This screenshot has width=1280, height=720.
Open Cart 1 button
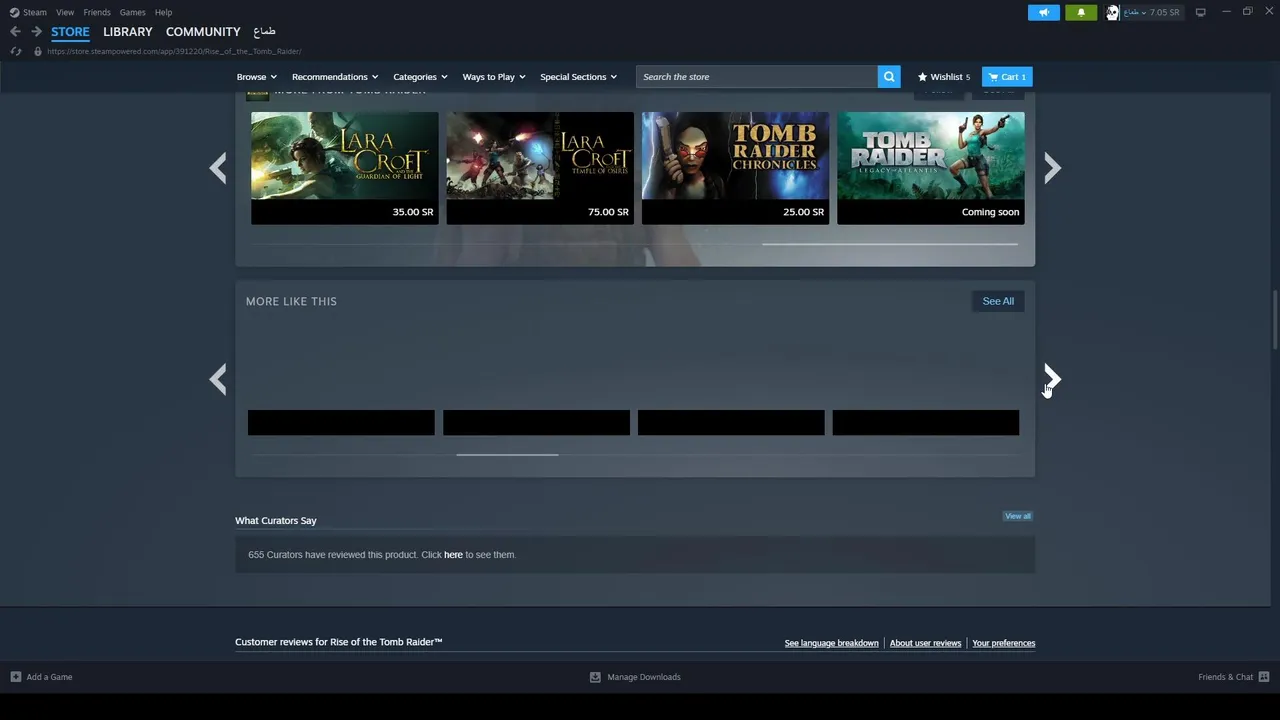1007,77
